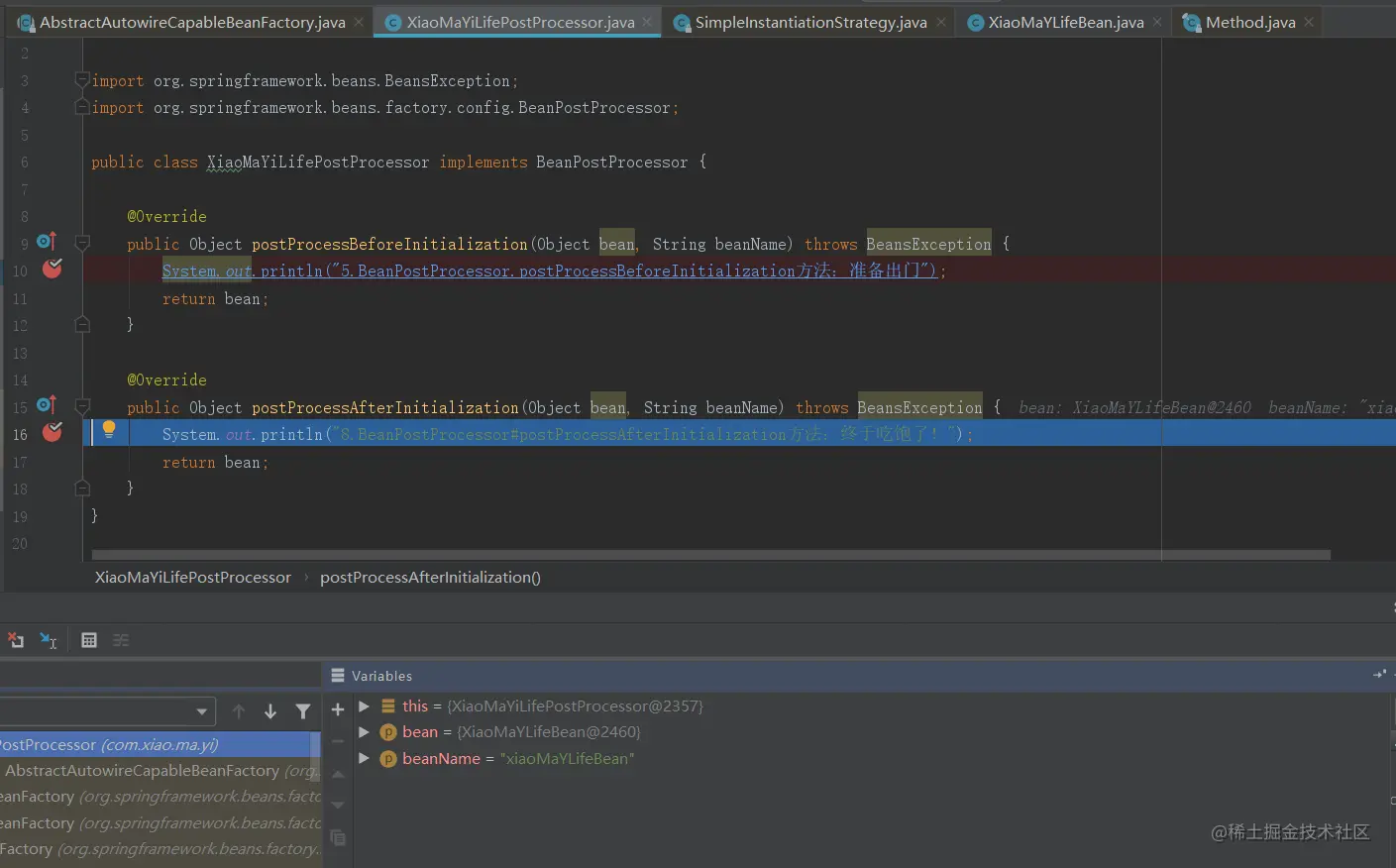Click the implements-method gutter icon on line 15
1396x868 pixels.
(47, 404)
